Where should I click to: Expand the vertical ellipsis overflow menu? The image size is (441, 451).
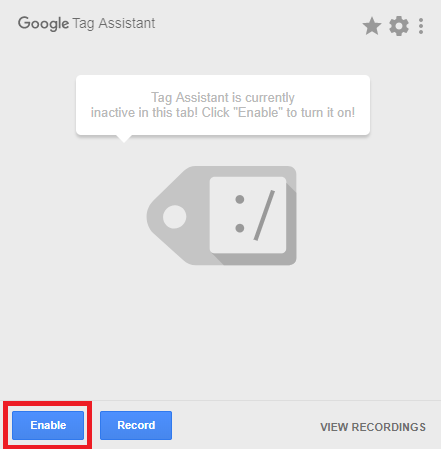[421, 26]
